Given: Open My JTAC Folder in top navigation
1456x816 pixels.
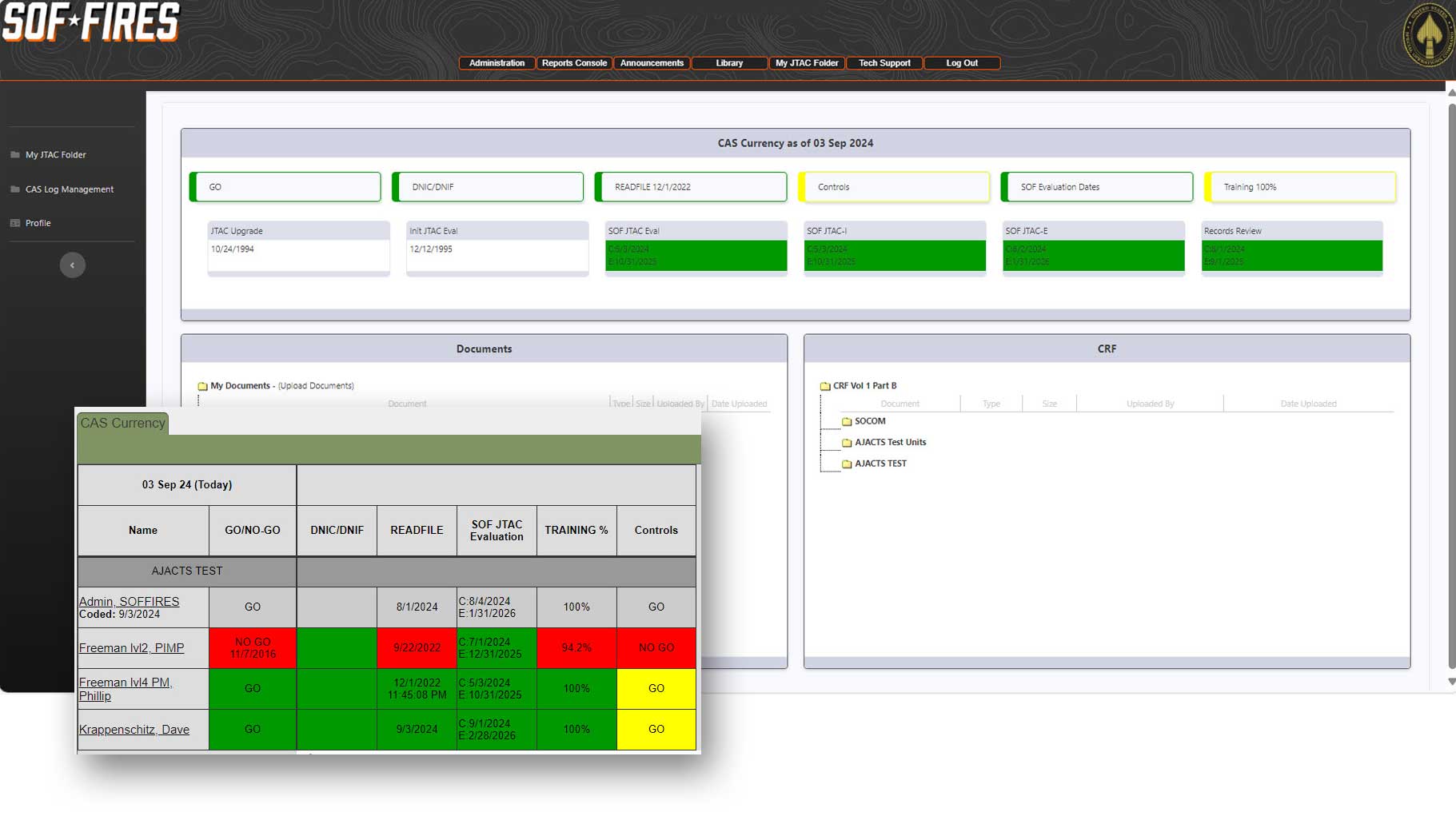Looking at the screenshot, I should [807, 63].
